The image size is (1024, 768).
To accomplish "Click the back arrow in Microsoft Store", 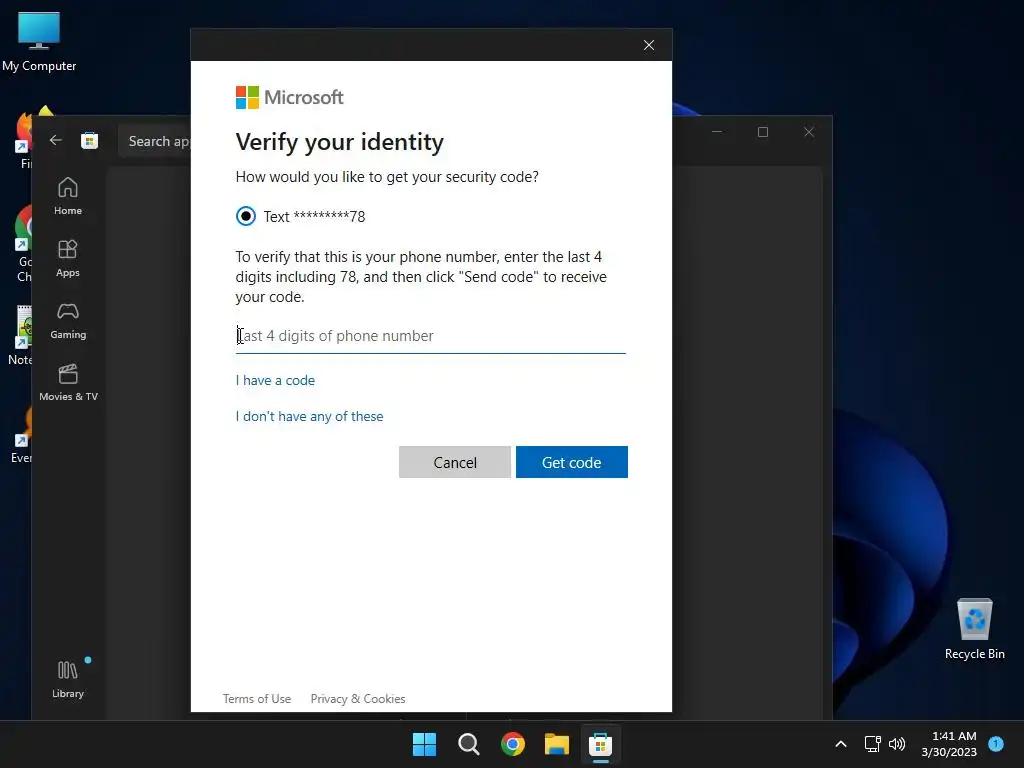I will pos(56,140).
